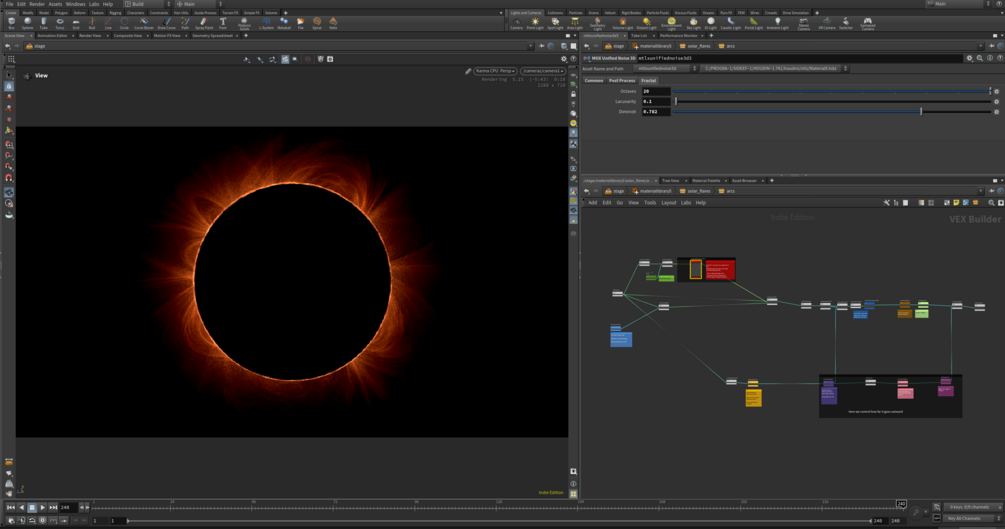Add a Point Light from shelf
Screen dimensions: 1005x529
click(x=535, y=22)
